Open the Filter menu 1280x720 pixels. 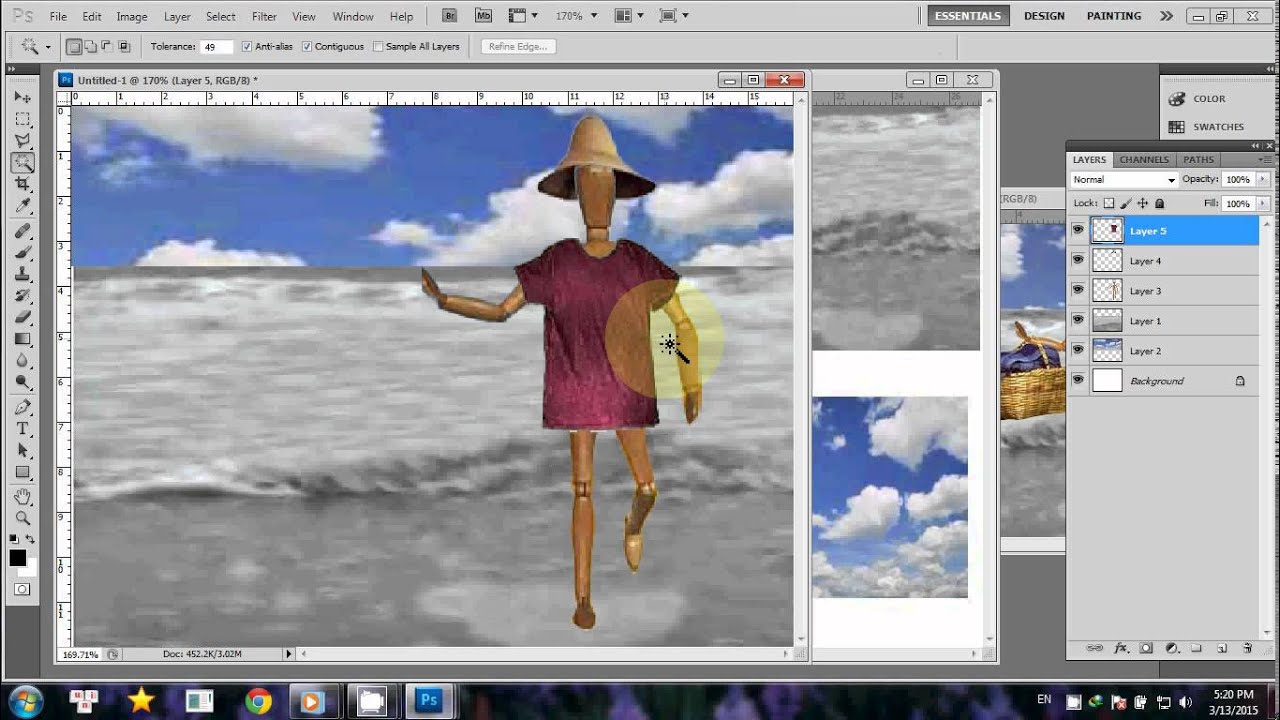pyautogui.click(x=264, y=17)
